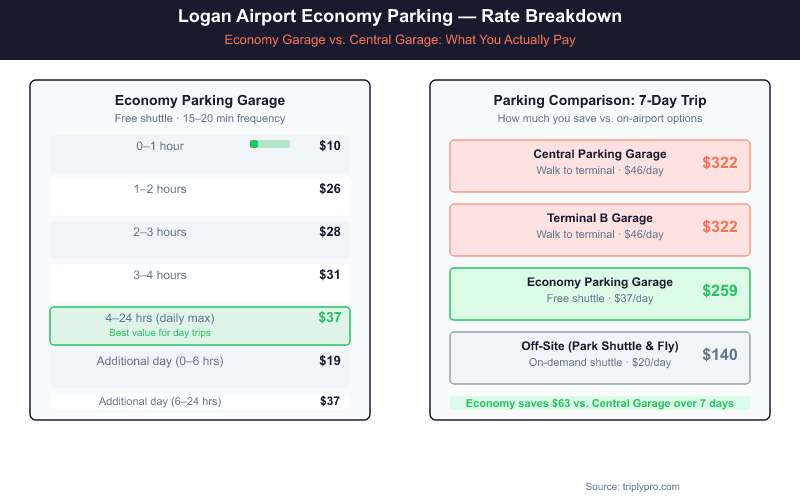Click the Additional day (6–24 hrs) row
Screen dimensions: 800x500
[x=199, y=401]
